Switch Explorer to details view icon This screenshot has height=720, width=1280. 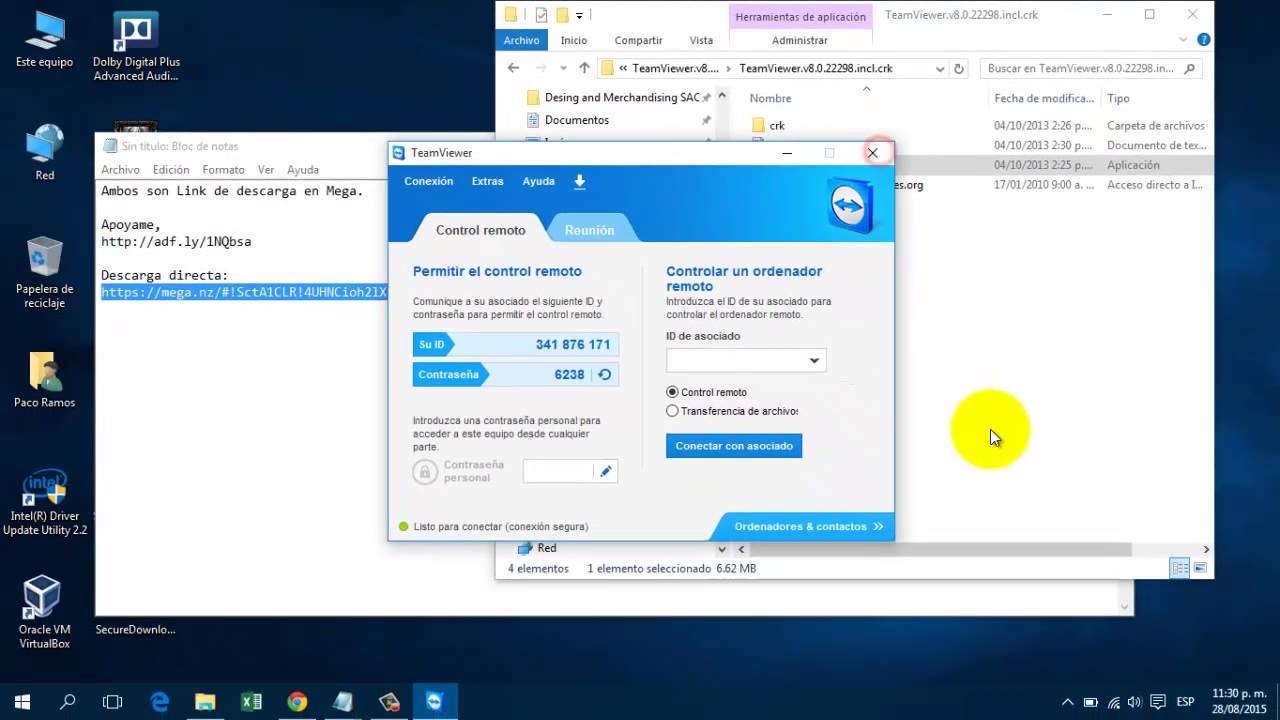1180,568
